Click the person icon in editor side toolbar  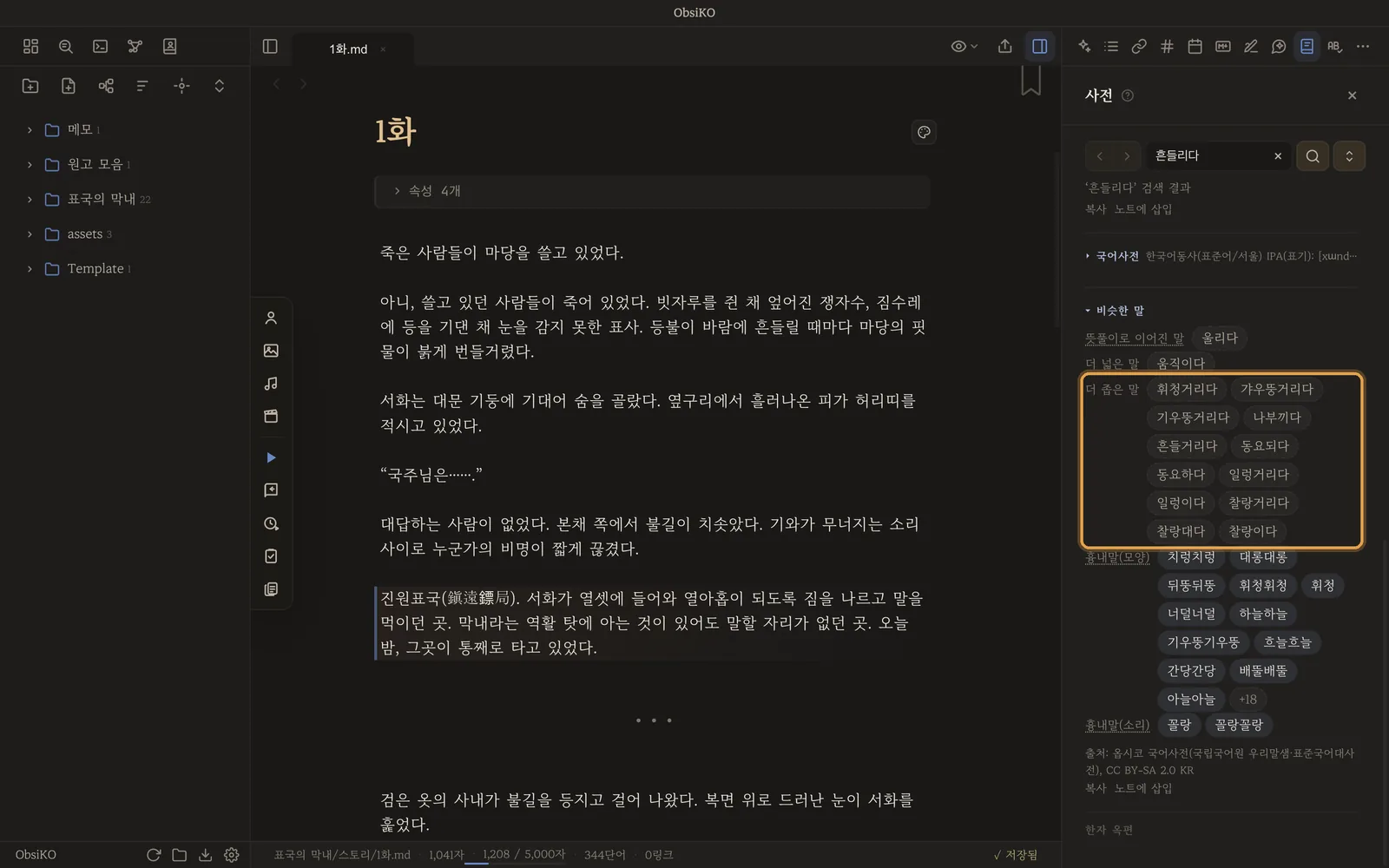point(271,318)
